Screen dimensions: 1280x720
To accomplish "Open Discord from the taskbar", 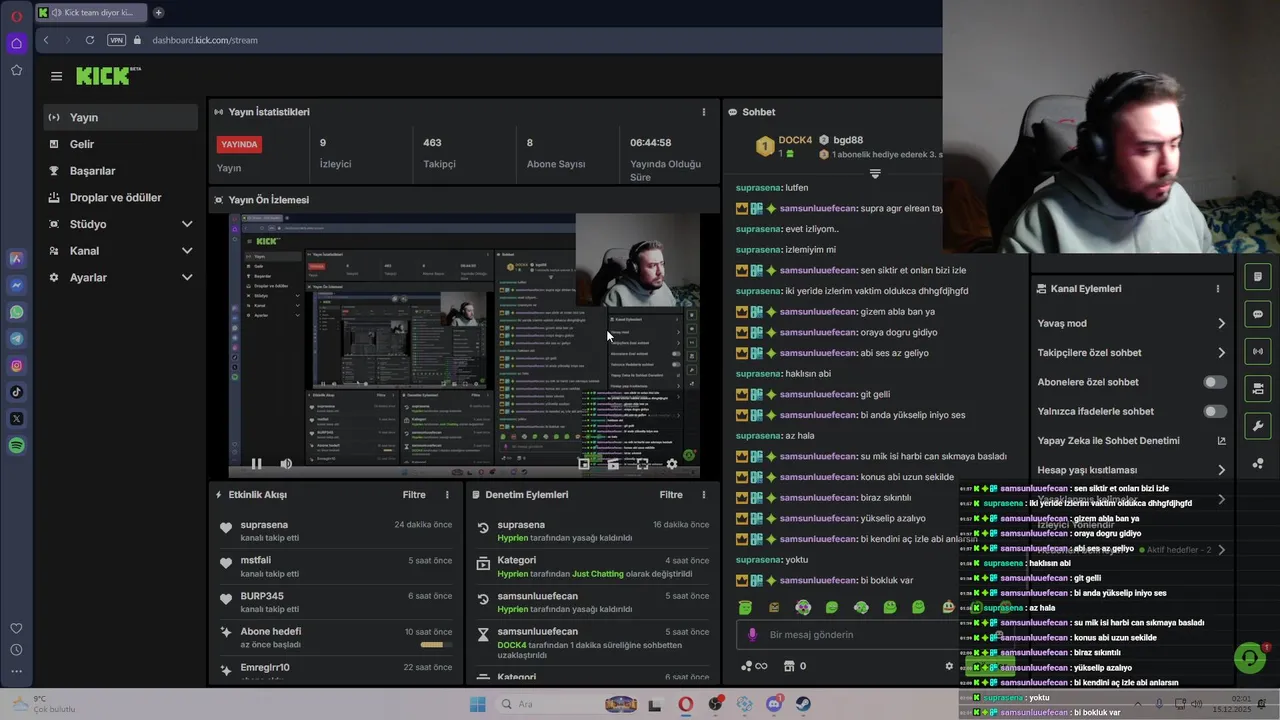I will coord(774,704).
